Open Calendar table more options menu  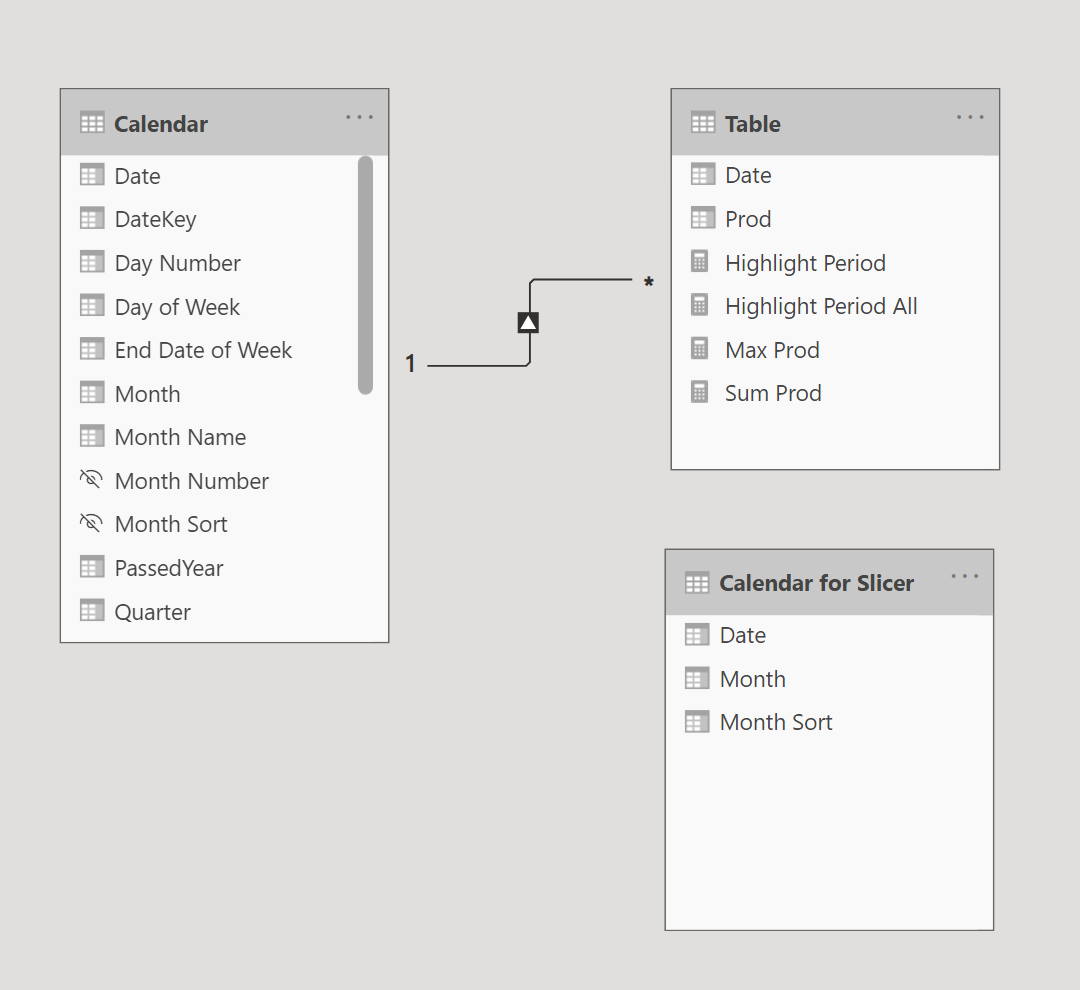(x=359, y=118)
